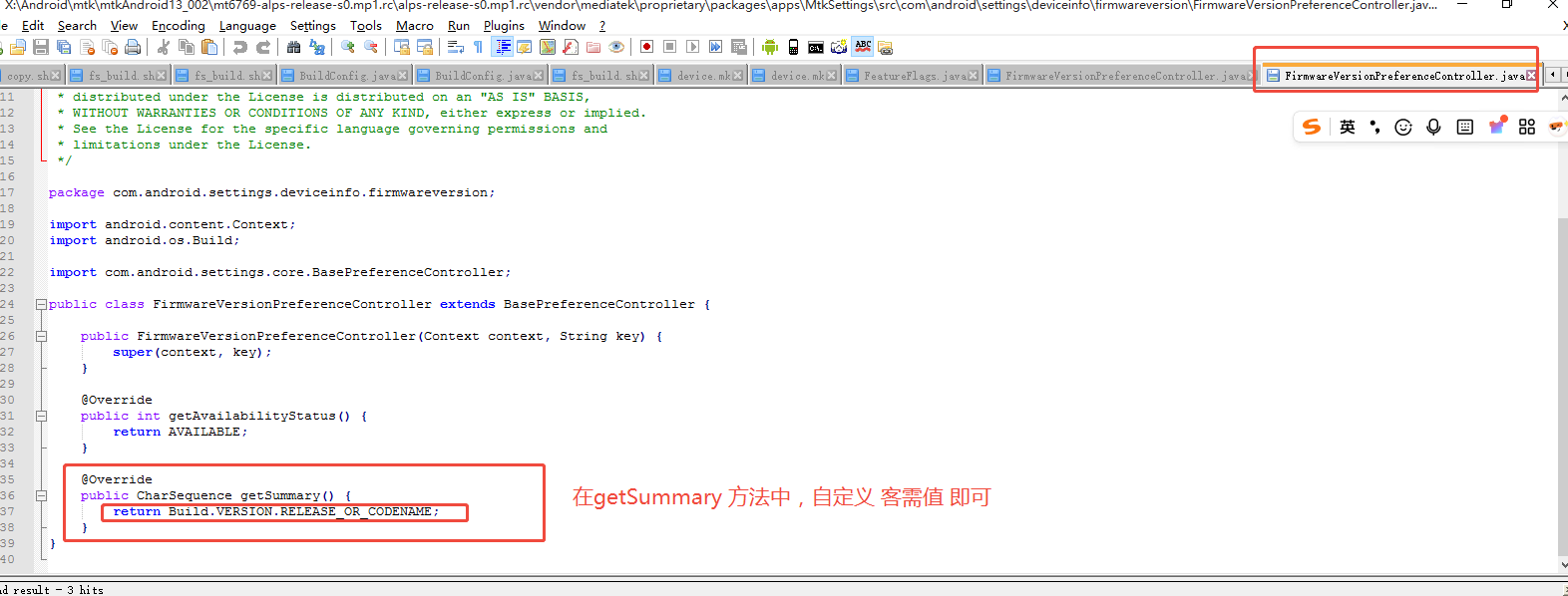1568x596 pixels.
Task: Open the Encoding menu
Action: [179, 25]
